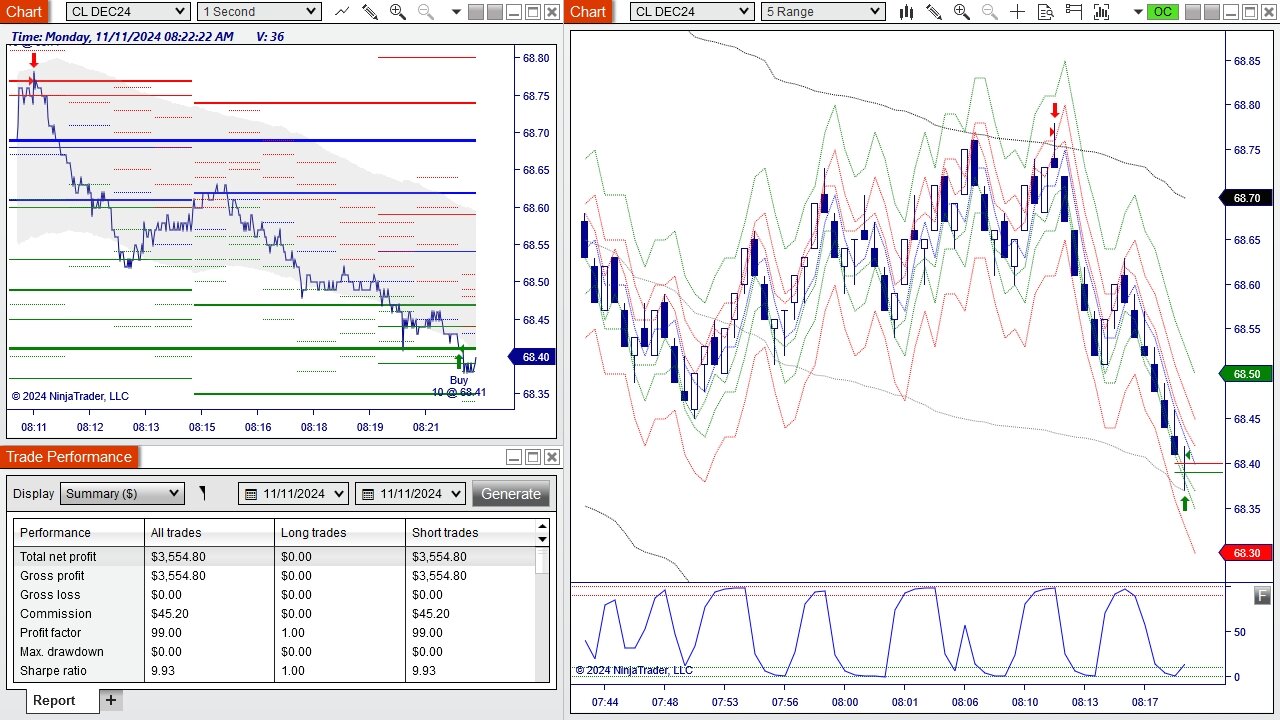Viewport: 1280px width, 720px height.
Task: Click red 68.30 price marker on right axis
Action: 1246,553
